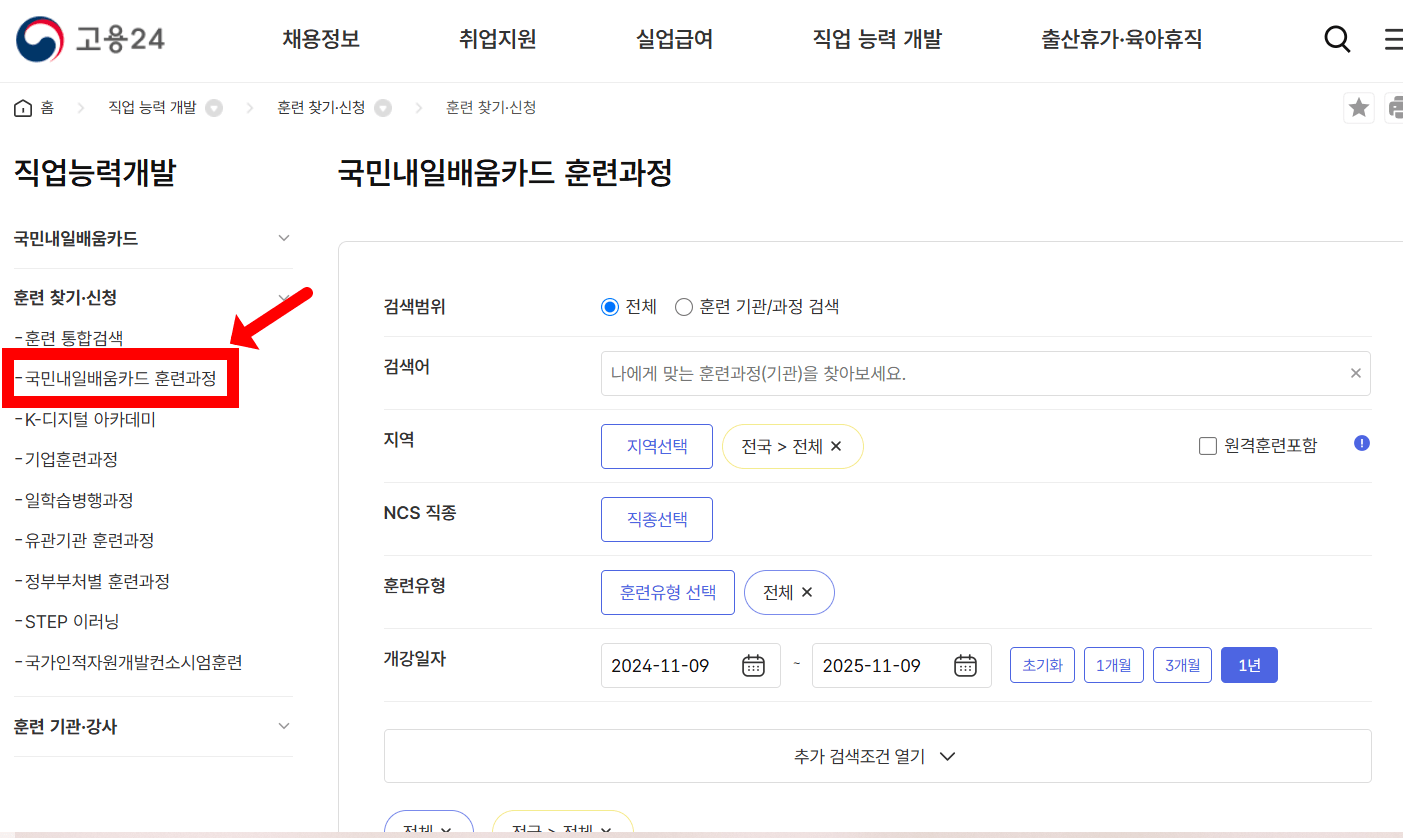
Task: Click the 검색어 keyword input field
Action: 985,373
